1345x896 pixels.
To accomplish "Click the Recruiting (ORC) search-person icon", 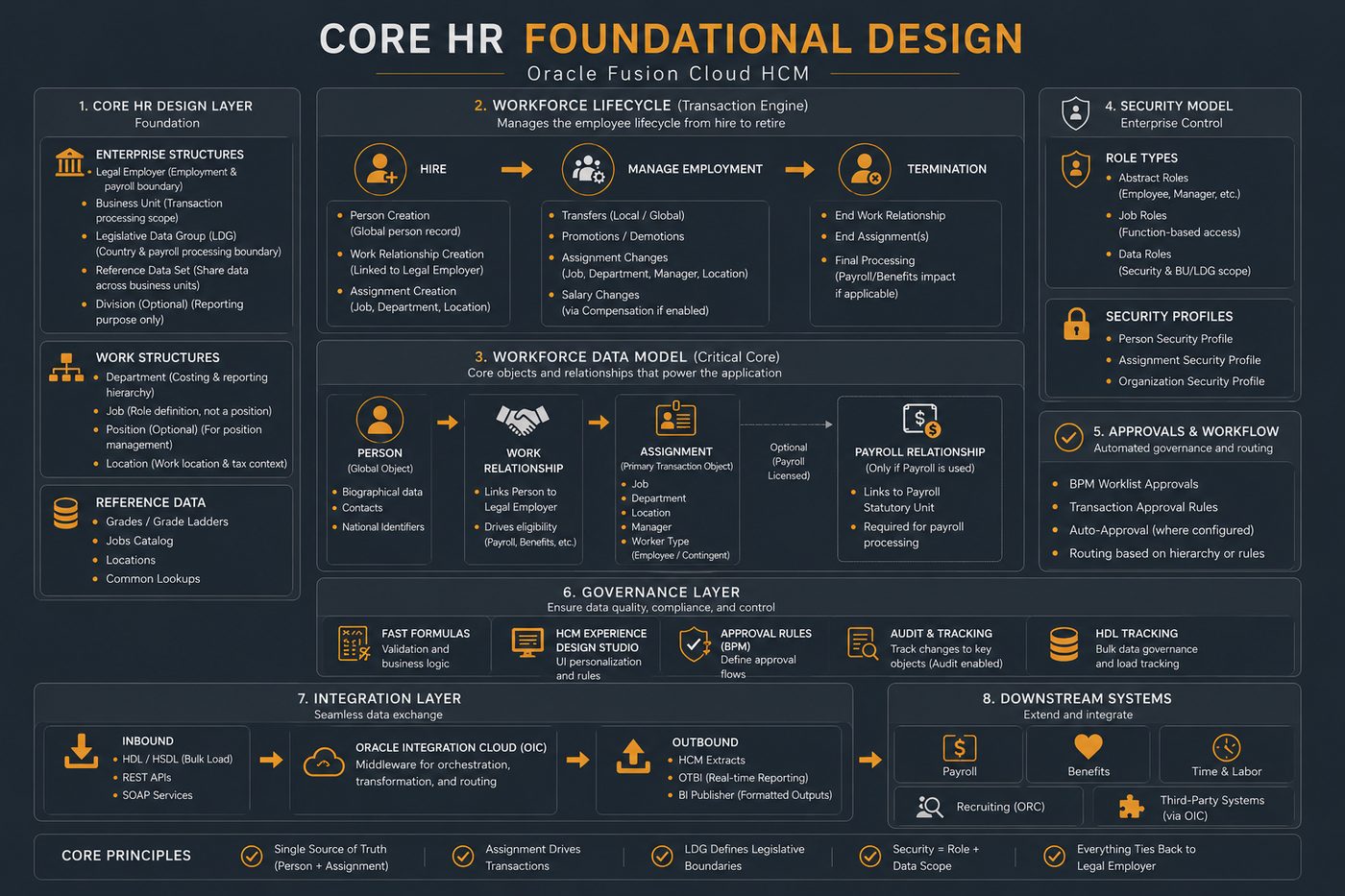I will pyautogui.click(x=929, y=807).
